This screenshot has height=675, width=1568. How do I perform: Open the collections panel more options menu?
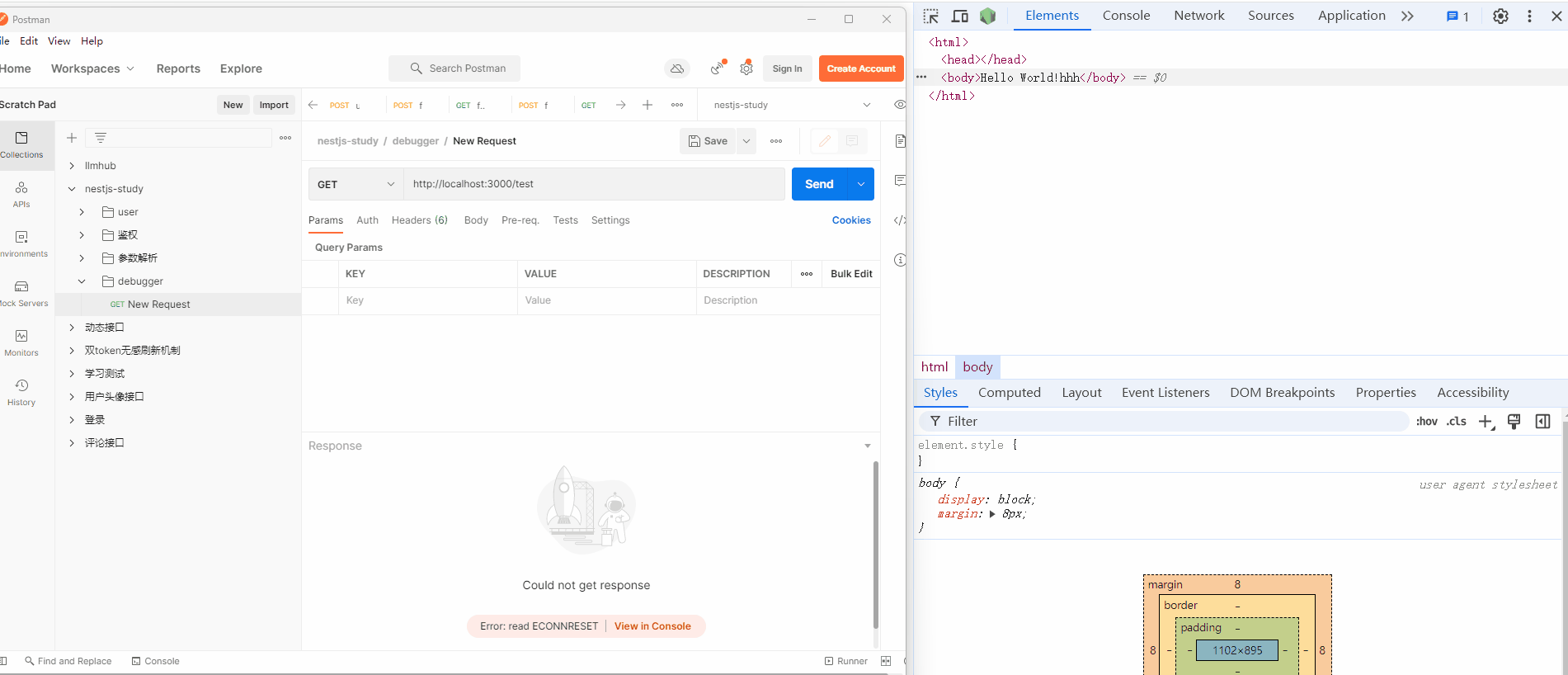285,138
